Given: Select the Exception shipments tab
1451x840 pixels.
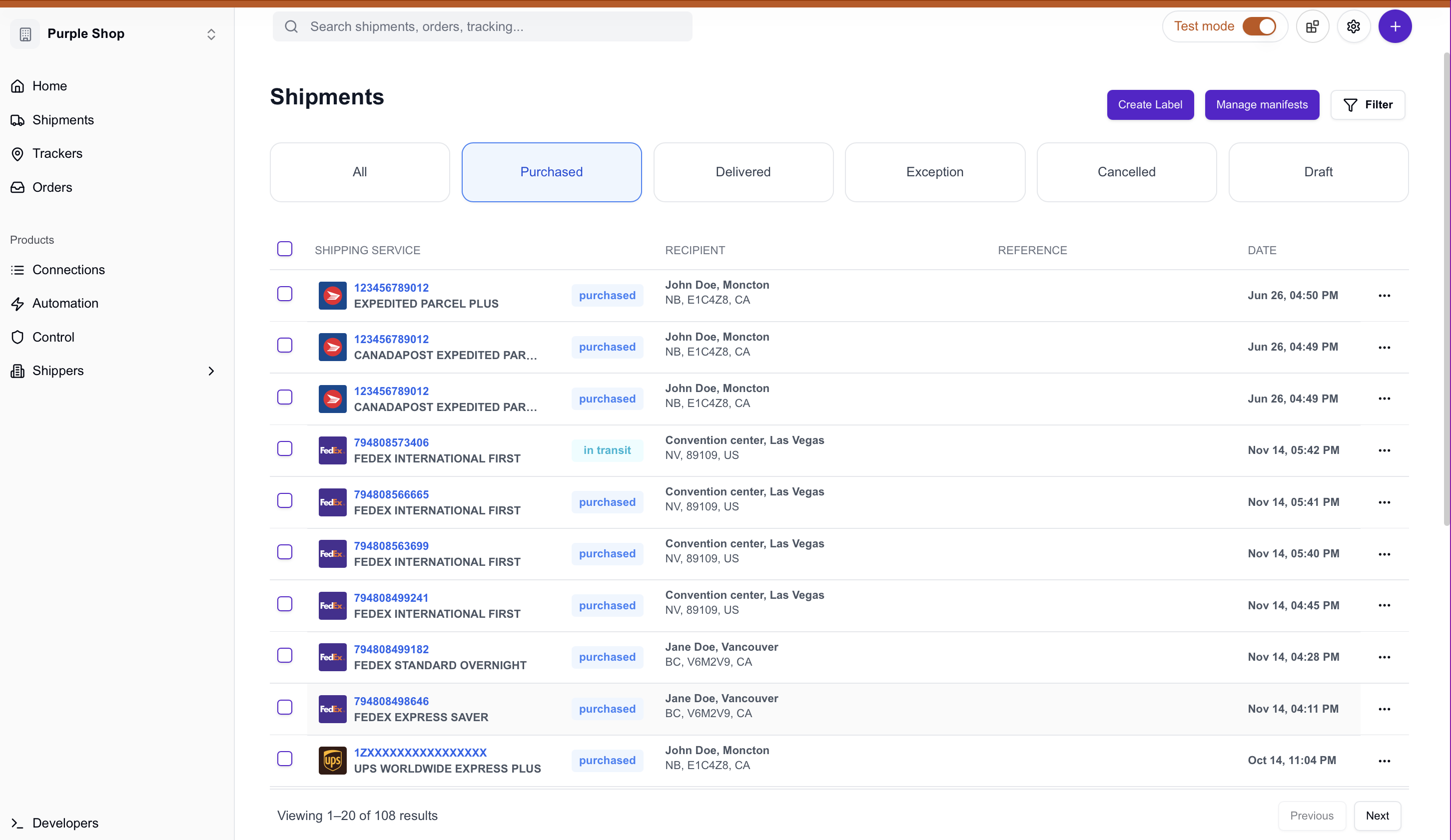Looking at the screenshot, I should point(934,171).
